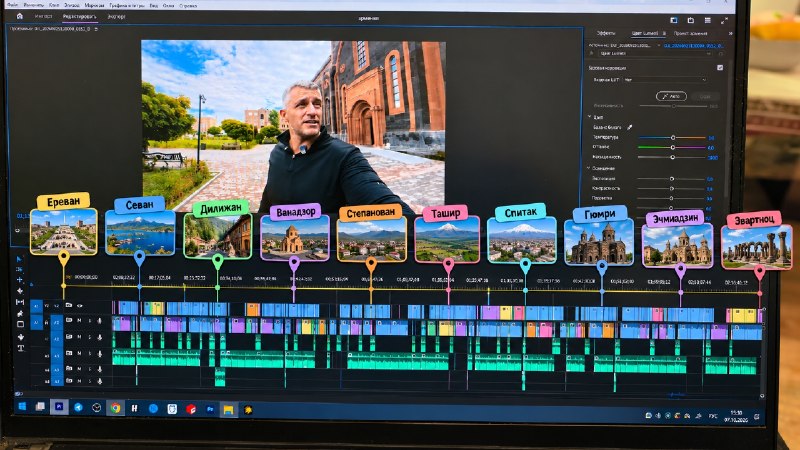Click the Гюмри timeline marker pin

[x=602, y=266]
